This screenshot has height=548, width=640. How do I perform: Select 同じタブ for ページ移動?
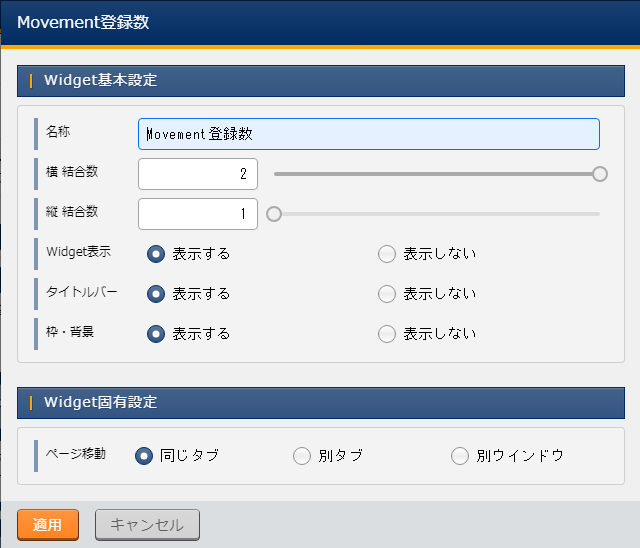pos(144,456)
